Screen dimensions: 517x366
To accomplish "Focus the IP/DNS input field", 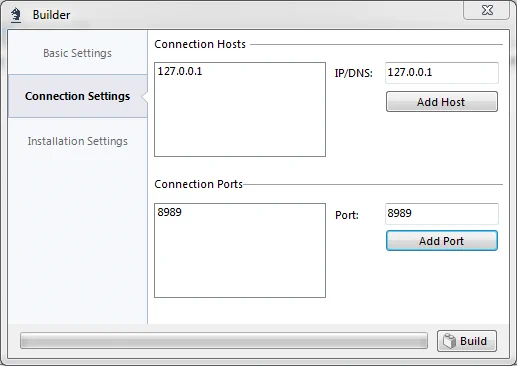I will pyautogui.click(x=442, y=72).
